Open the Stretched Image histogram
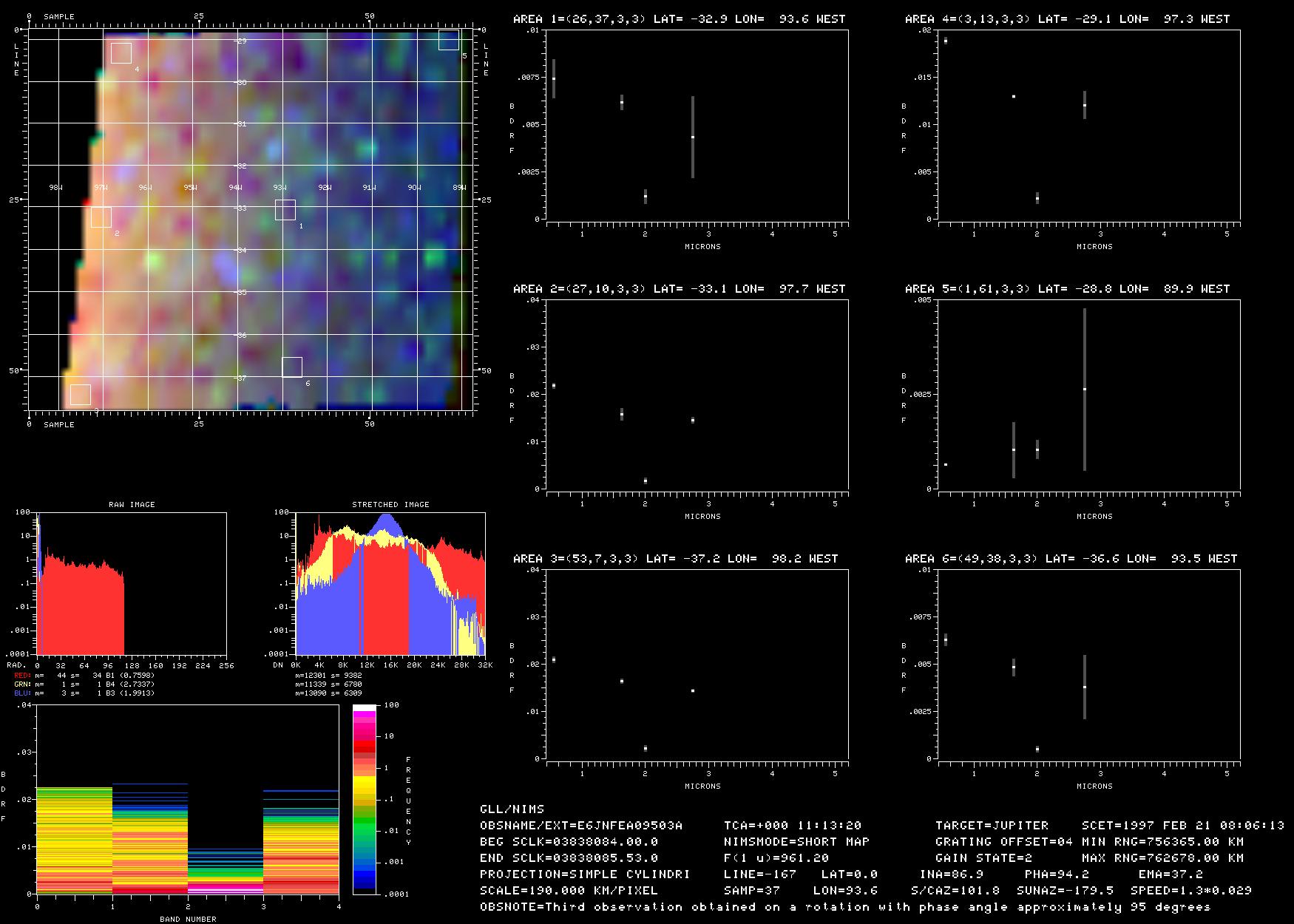Screen dimensions: 1294x924 coord(390,583)
